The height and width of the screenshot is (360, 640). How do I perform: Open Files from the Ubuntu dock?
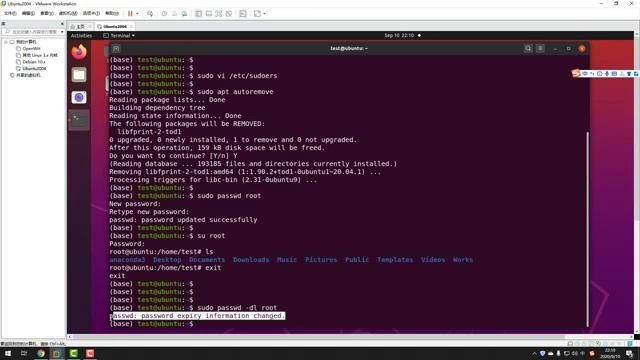click(x=79, y=75)
